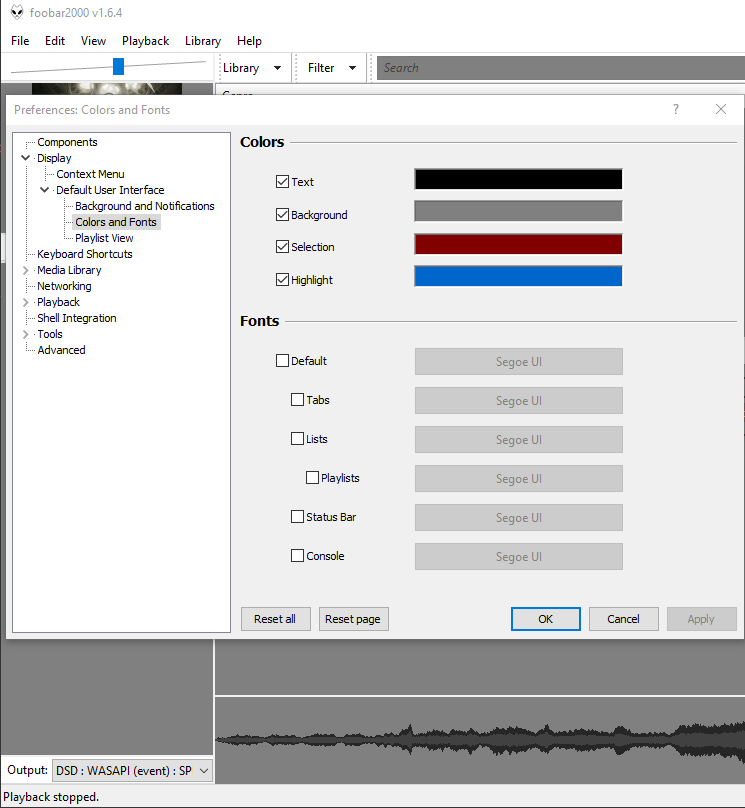The image size is (745, 808).
Task: Click the Apply button
Action: tap(702, 619)
